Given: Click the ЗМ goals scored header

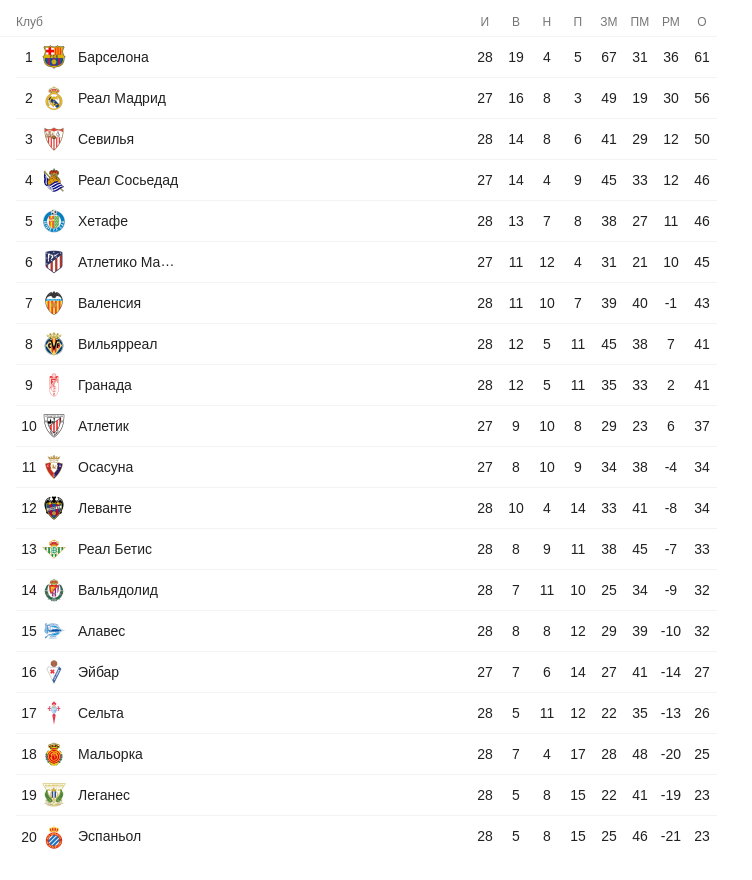Looking at the screenshot, I should click(609, 22).
